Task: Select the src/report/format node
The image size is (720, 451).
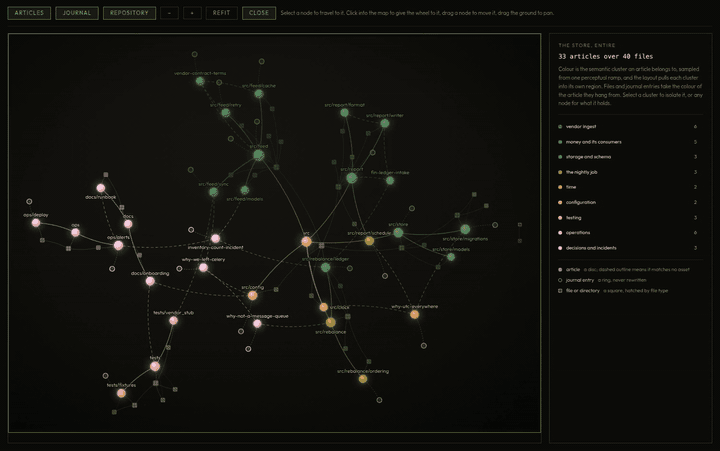Action: point(344,113)
